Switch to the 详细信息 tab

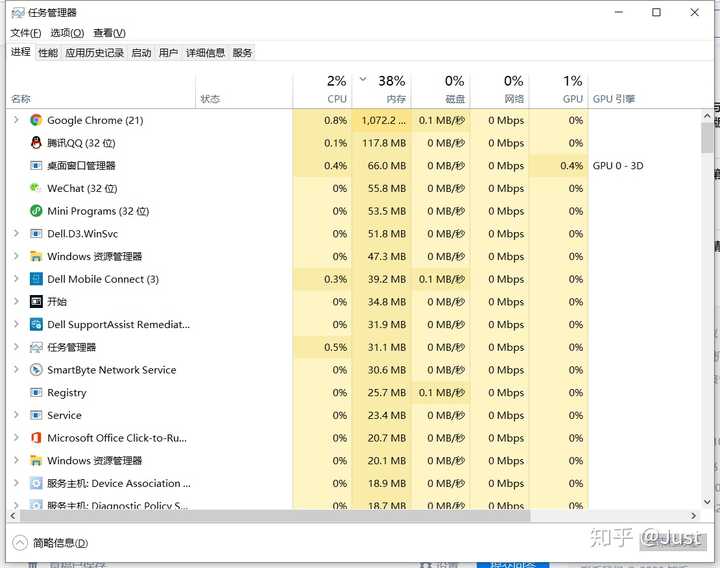(205, 53)
